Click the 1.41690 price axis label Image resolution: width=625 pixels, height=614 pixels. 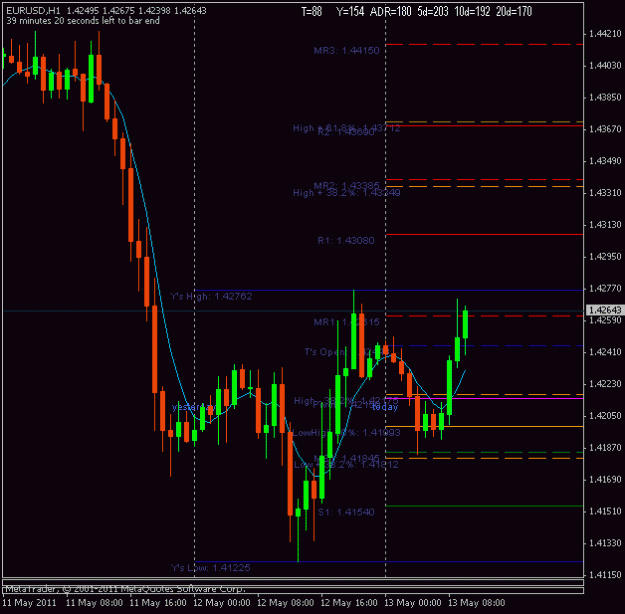(x=605, y=479)
